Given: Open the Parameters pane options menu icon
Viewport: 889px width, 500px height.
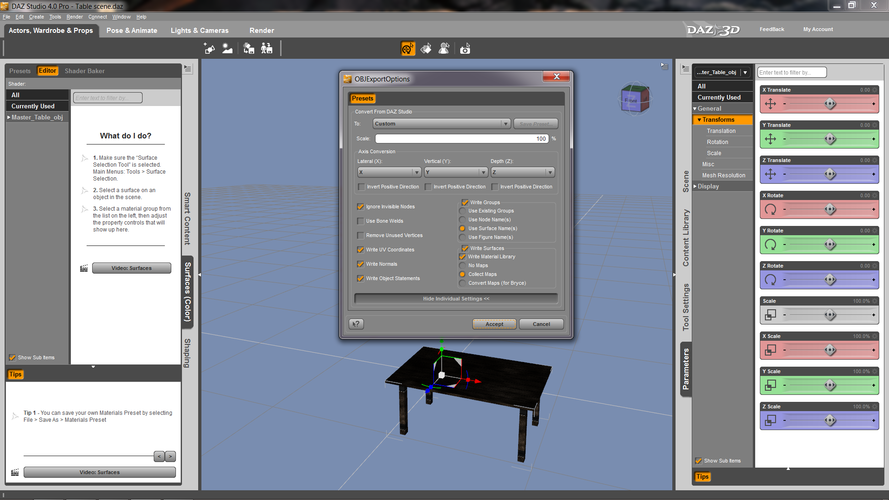Looking at the screenshot, I should tap(685, 69).
